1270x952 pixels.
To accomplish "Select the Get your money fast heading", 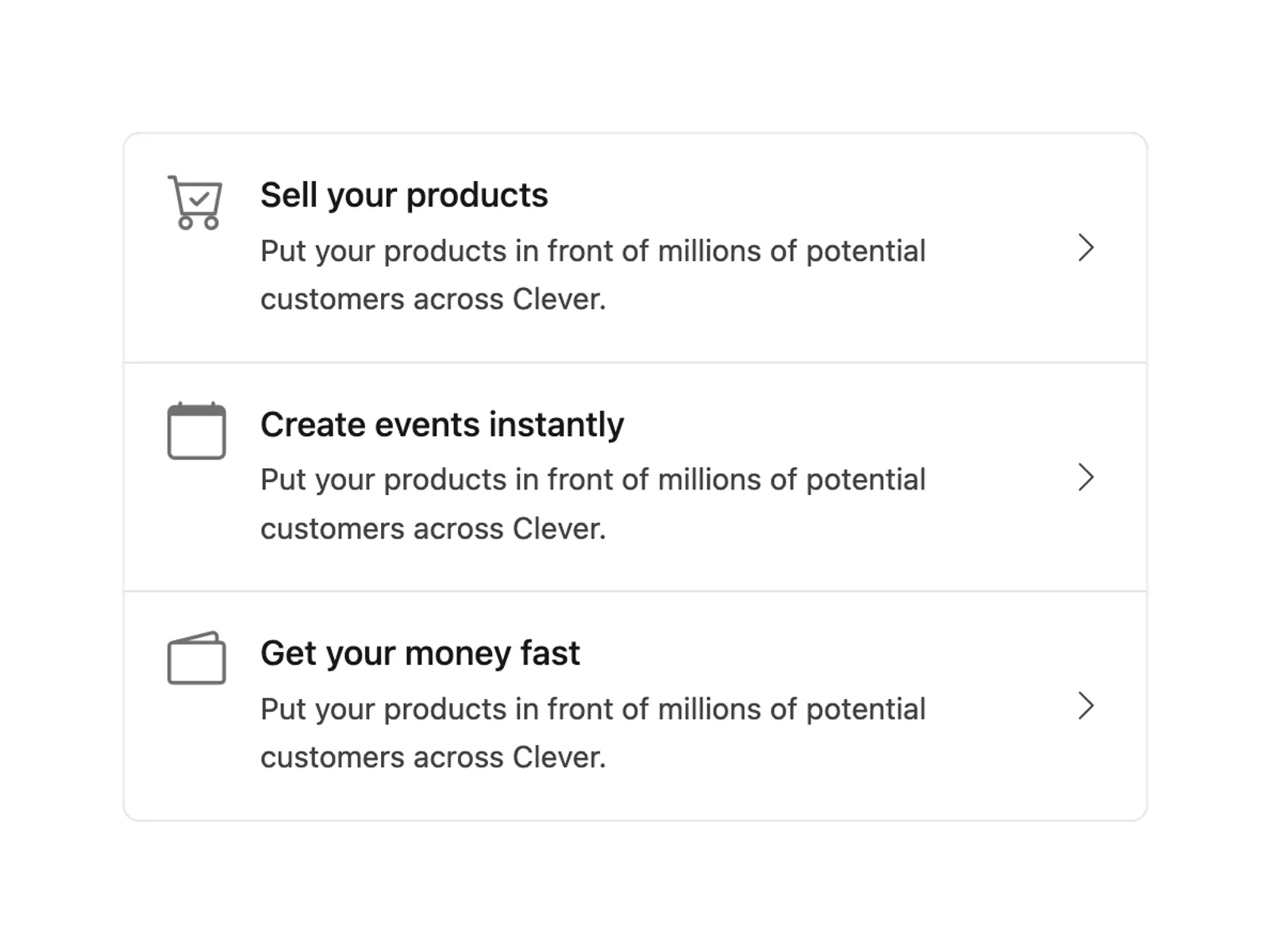I will coord(420,654).
